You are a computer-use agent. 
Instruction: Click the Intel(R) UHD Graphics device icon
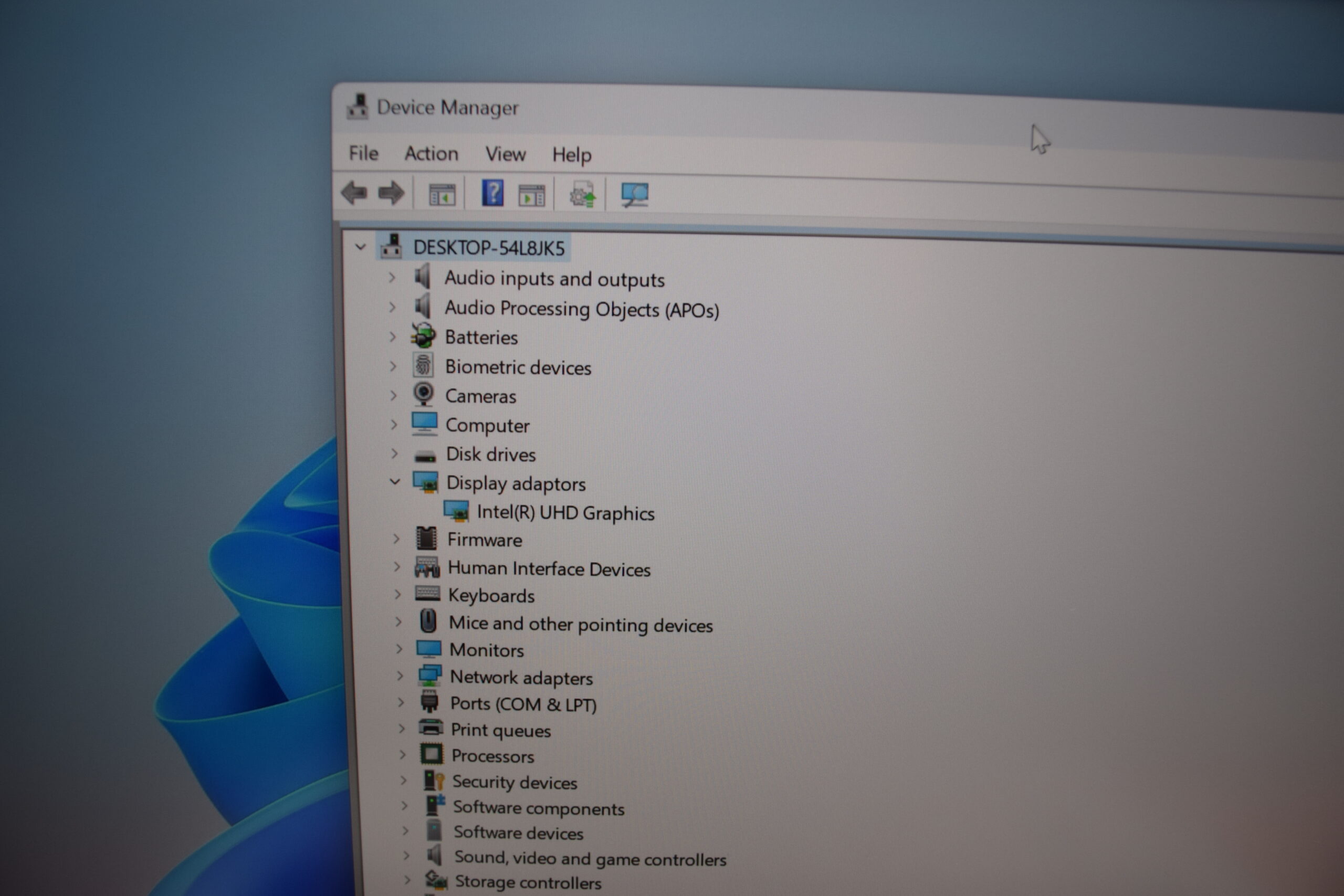[456, 511]
